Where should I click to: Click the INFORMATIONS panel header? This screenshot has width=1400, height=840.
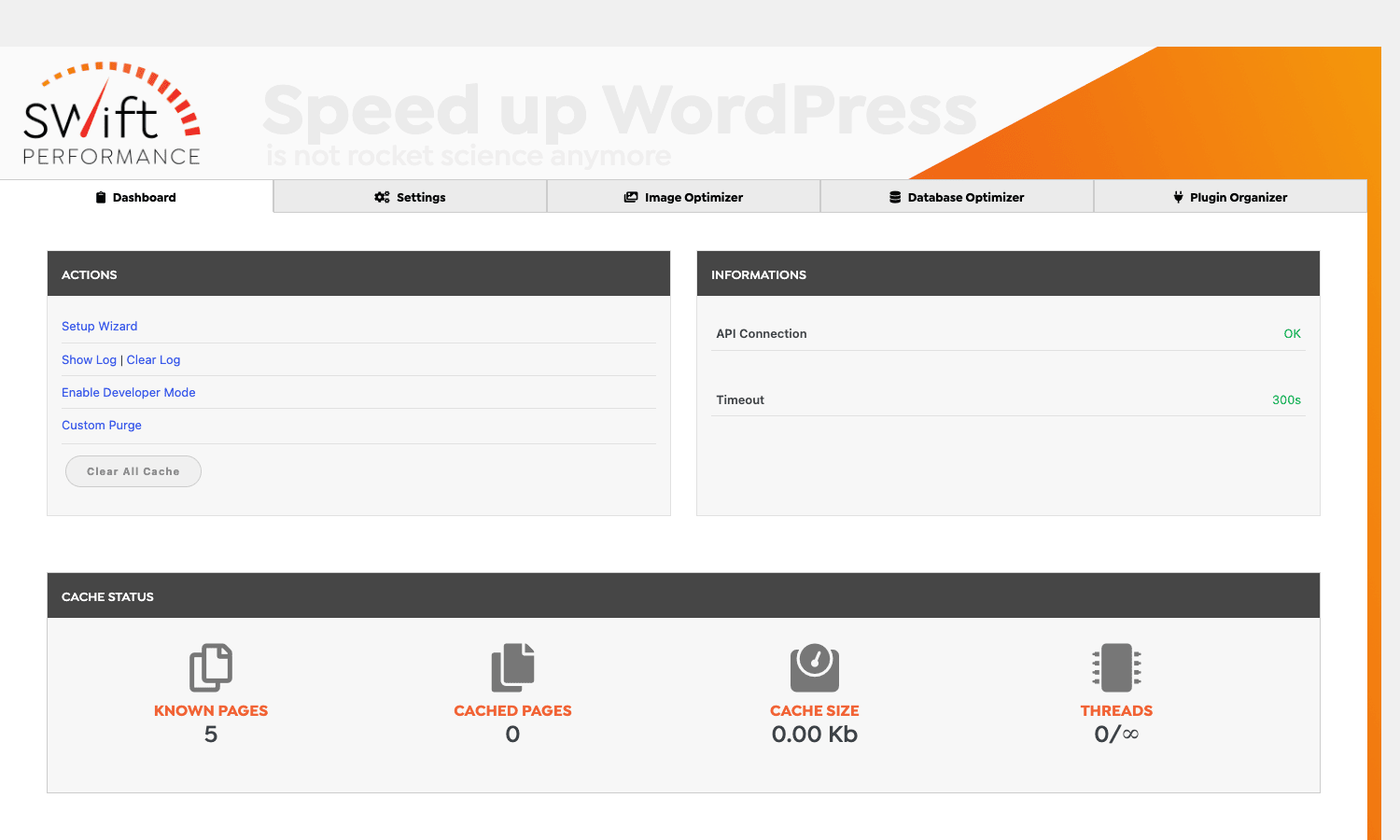pyautogui.click(x=1008, y=273)
